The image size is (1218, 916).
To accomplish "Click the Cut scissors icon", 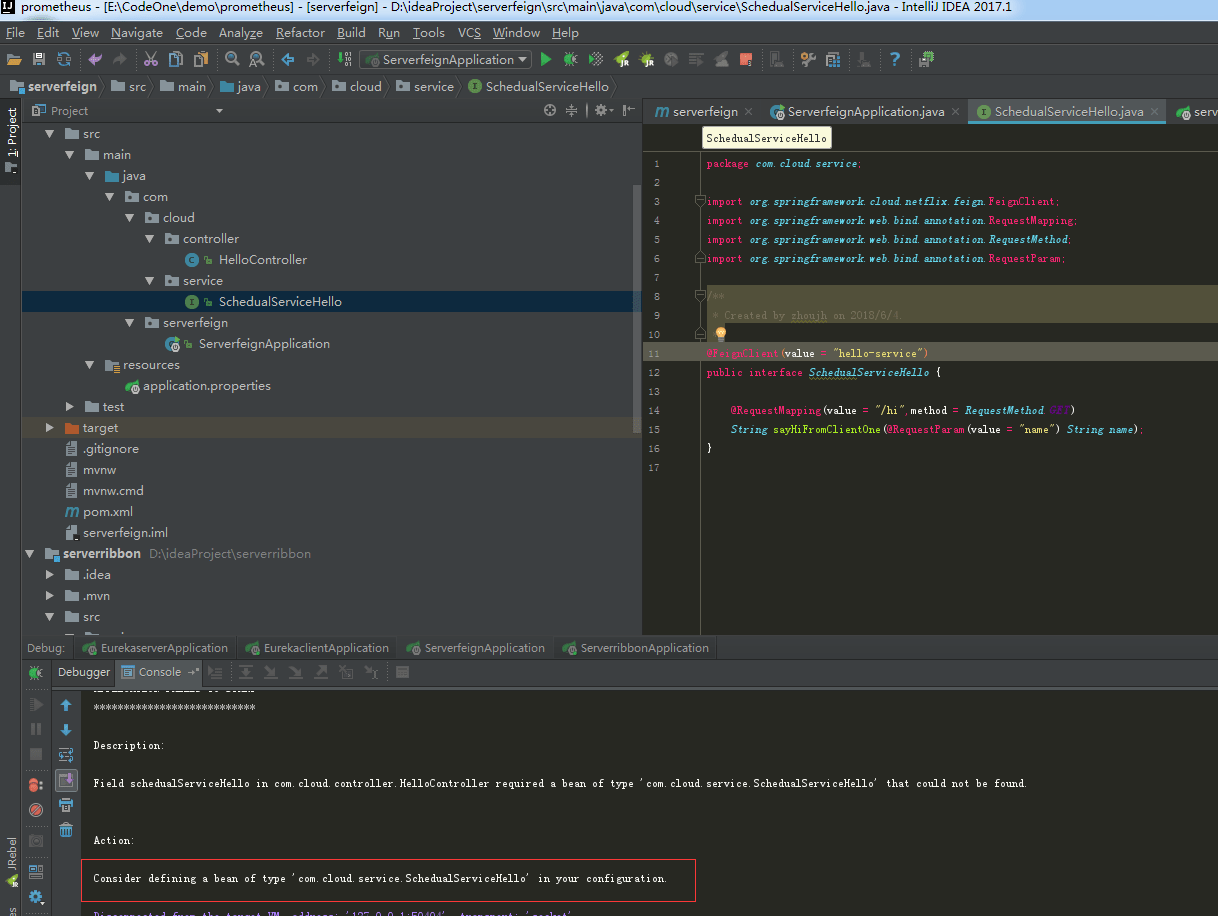I will tap(151, 60).
